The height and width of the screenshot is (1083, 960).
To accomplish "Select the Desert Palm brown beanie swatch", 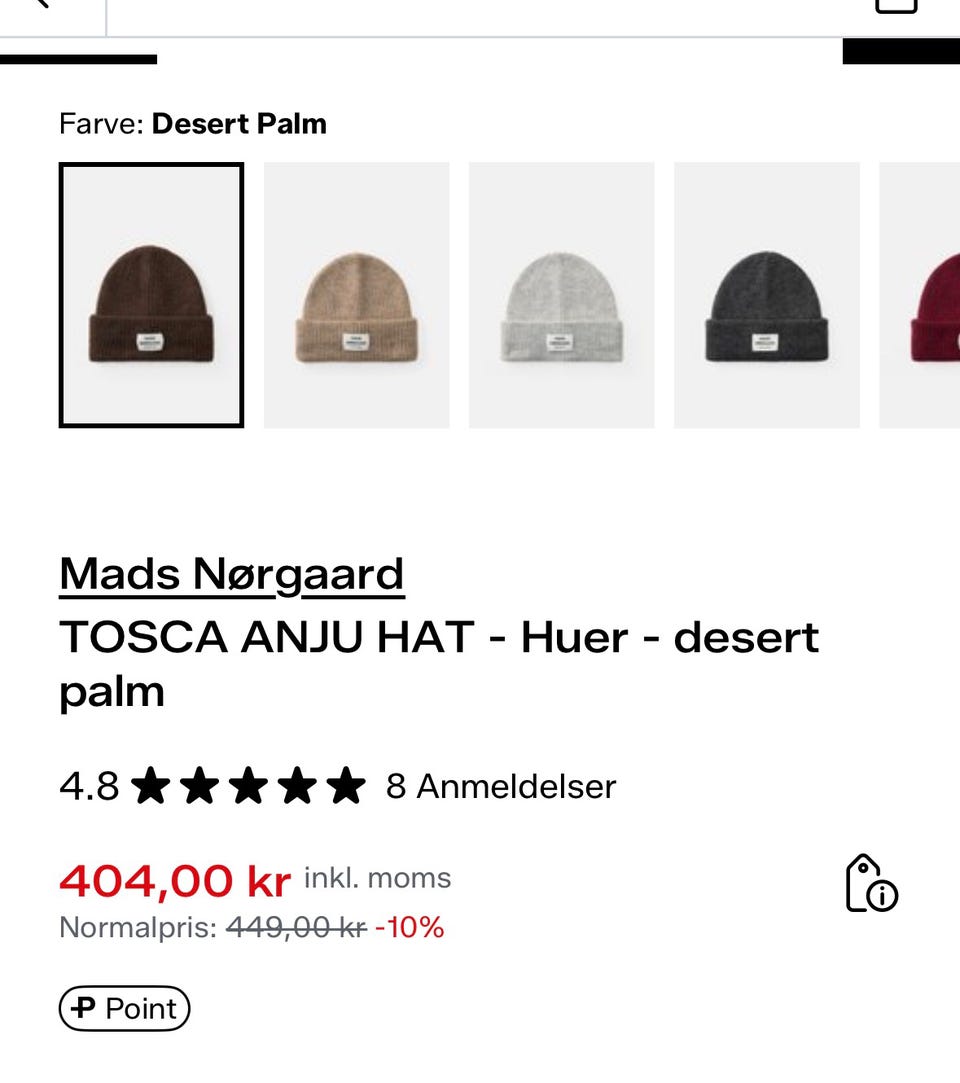I will click(x=151, y=295).
